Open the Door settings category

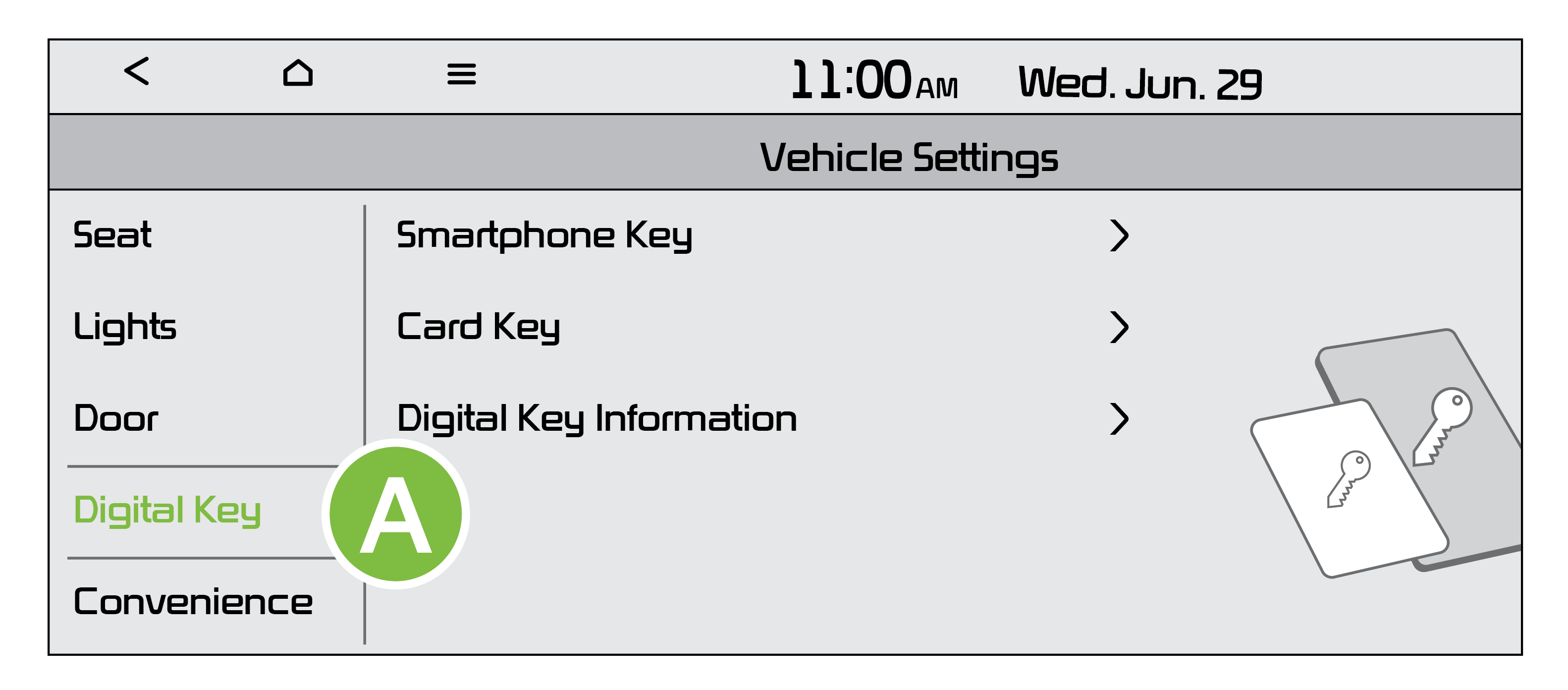point(115,419)
